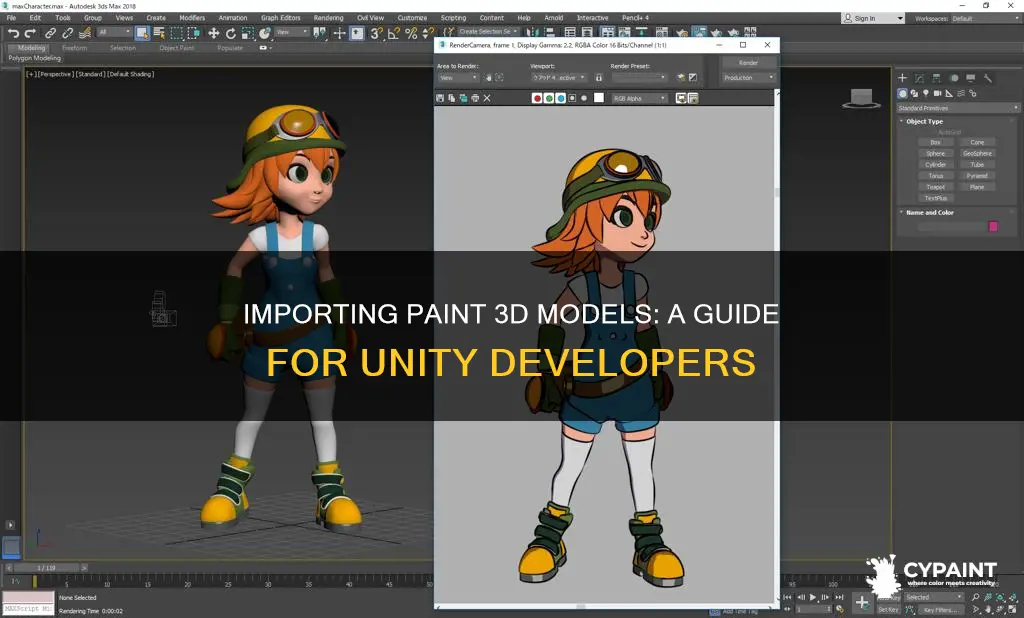Click the Unlink Selection icon

67,33
